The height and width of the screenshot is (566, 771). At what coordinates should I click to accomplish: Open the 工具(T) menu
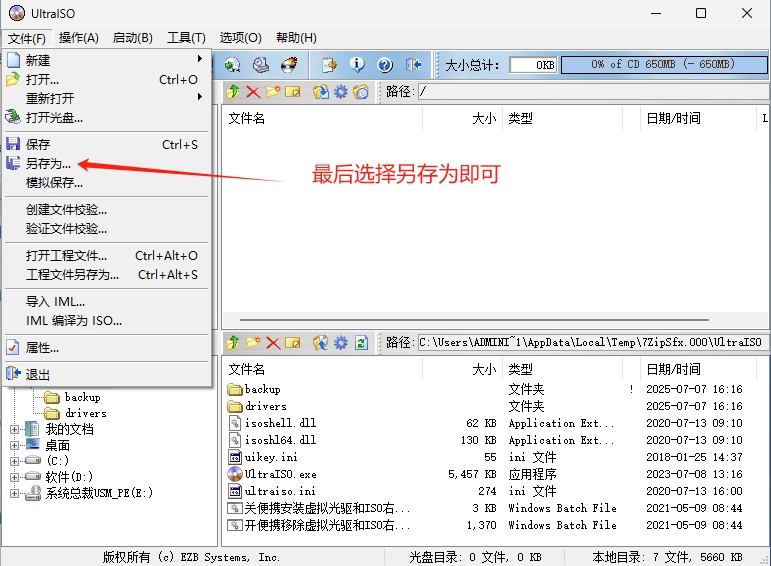[186, 38]
